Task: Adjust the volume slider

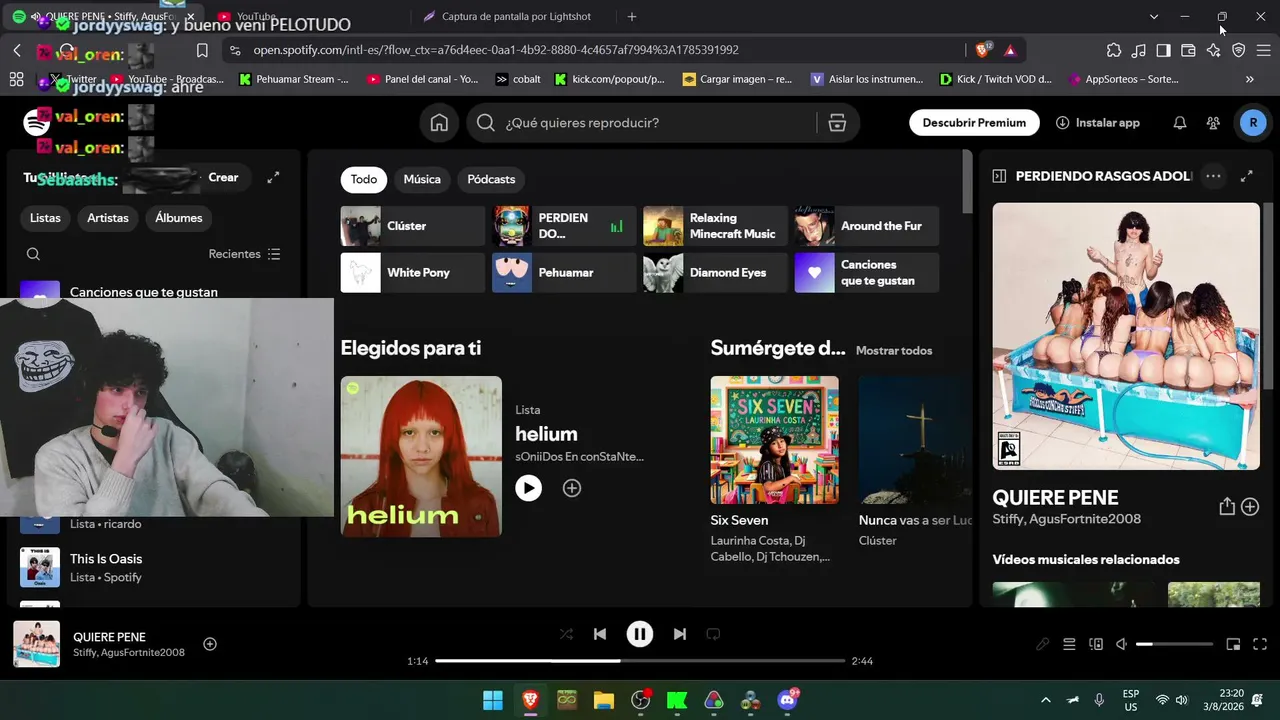Action: 1172,645
